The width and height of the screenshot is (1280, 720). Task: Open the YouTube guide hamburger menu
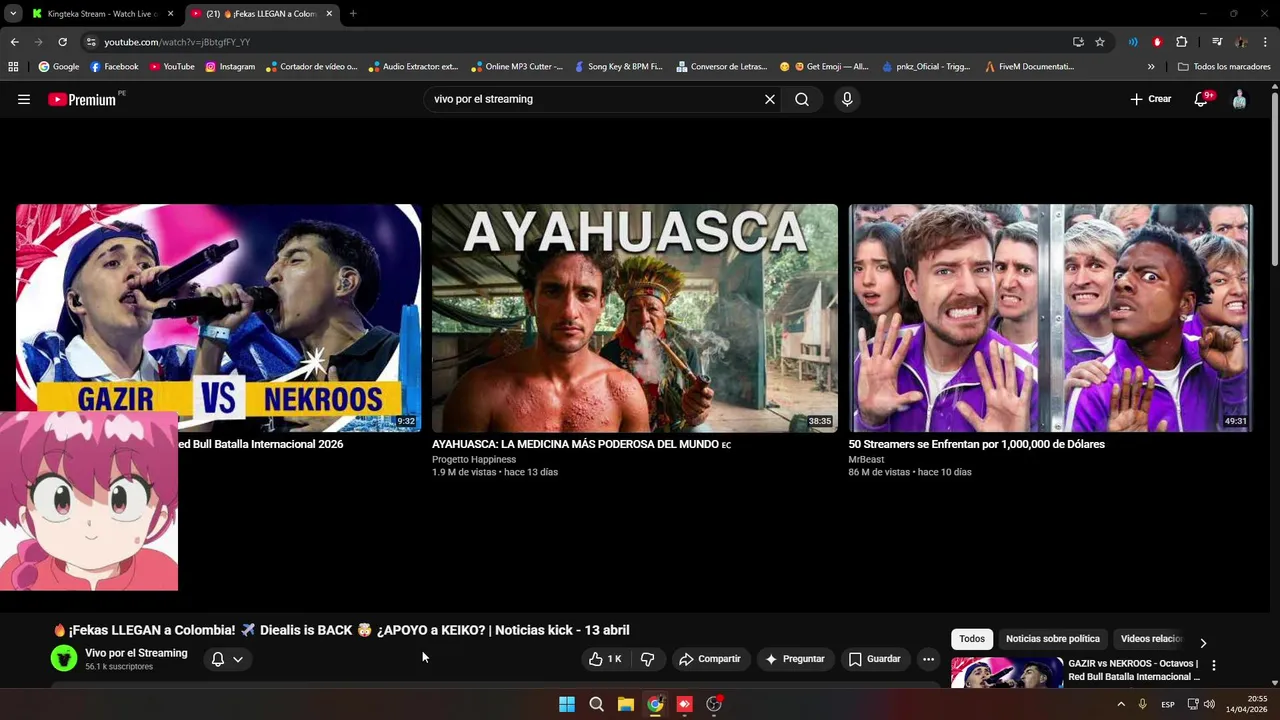coord(24,99)
